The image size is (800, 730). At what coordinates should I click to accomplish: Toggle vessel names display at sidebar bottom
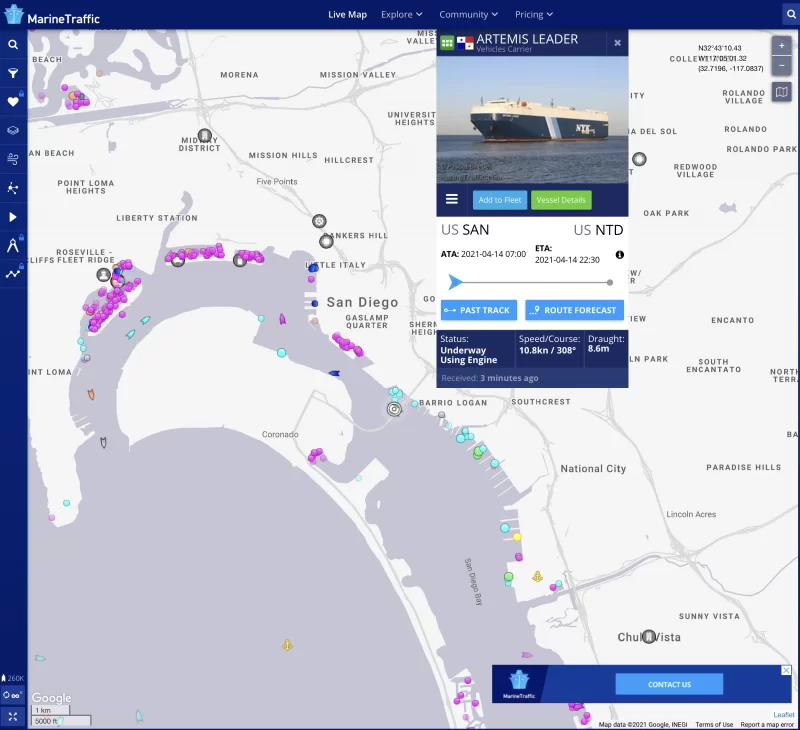pyautogui.click(x=13, y=695)
